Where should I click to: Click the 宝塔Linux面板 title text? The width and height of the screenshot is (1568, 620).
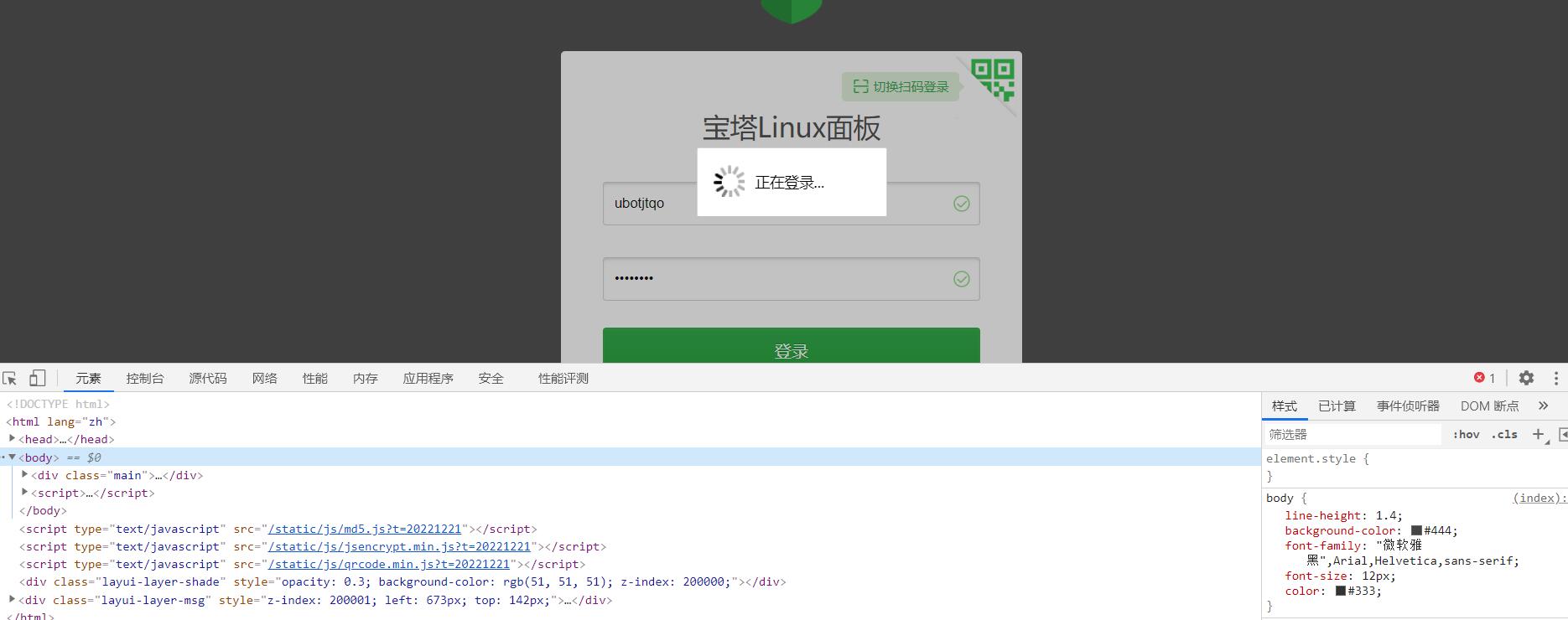pos(792,128)
